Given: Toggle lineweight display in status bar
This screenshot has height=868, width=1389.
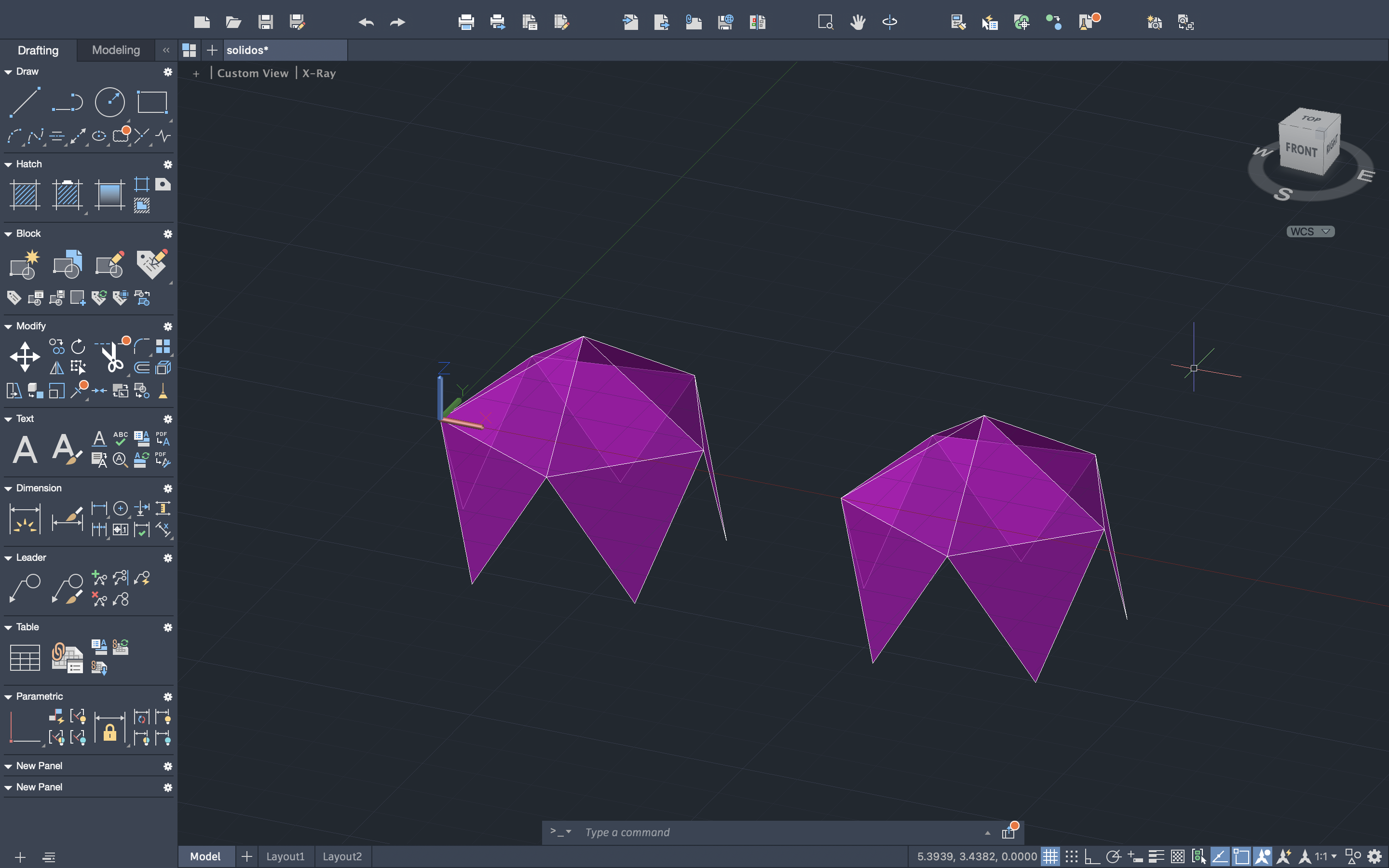Looking at the screenshot, I should click(1156, 856).
